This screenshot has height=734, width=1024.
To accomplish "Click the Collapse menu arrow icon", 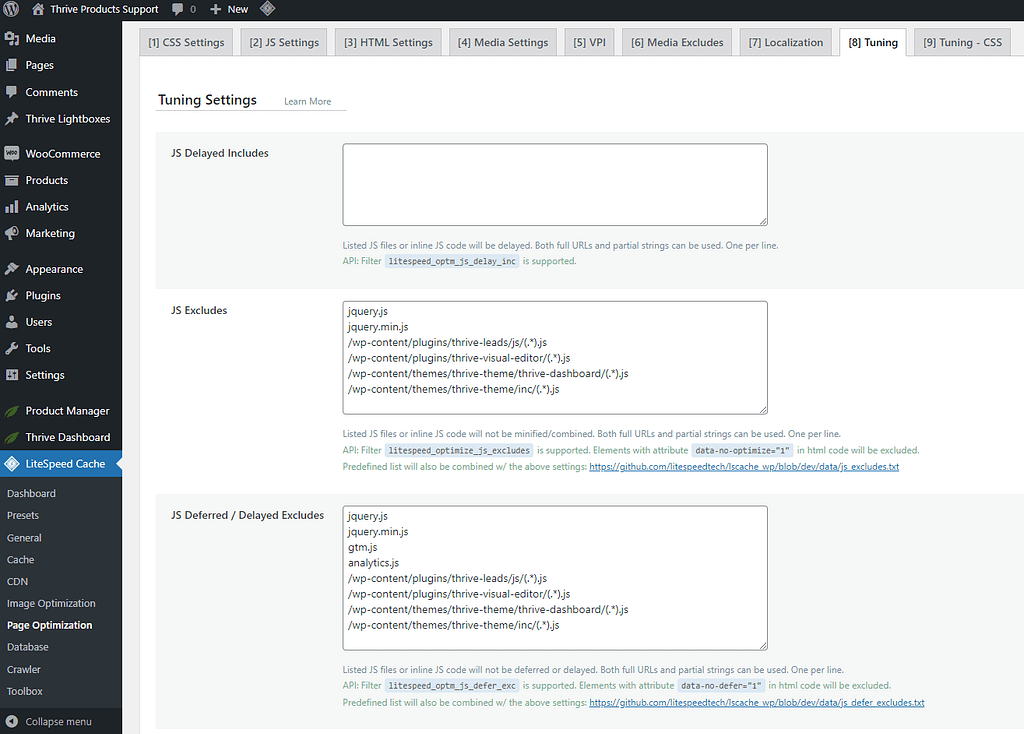I will [x=11, y=721].
